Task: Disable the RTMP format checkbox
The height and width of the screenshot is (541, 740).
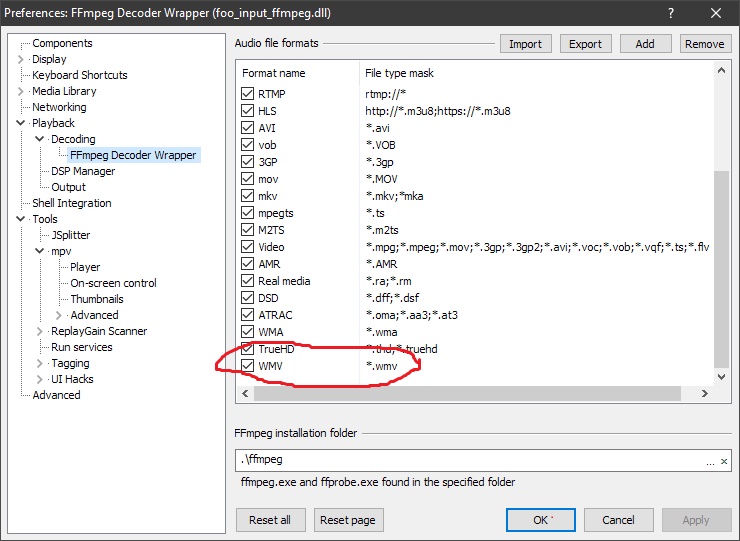Action: [x=248, y=94]
